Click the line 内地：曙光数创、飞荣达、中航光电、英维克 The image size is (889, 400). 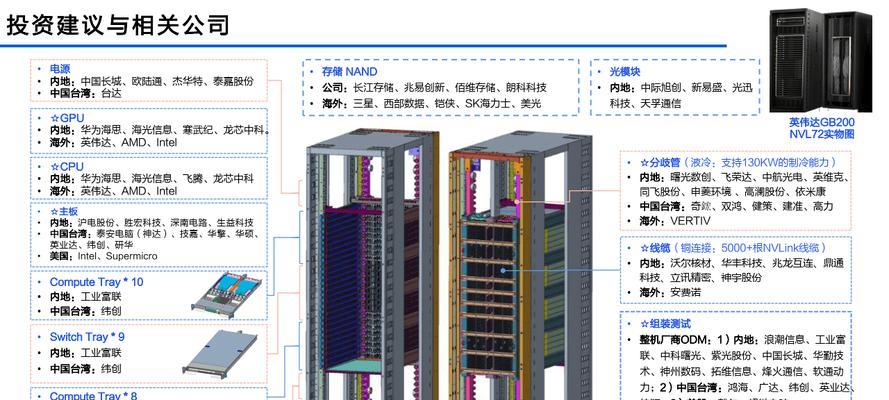click(x=744, y=177)
